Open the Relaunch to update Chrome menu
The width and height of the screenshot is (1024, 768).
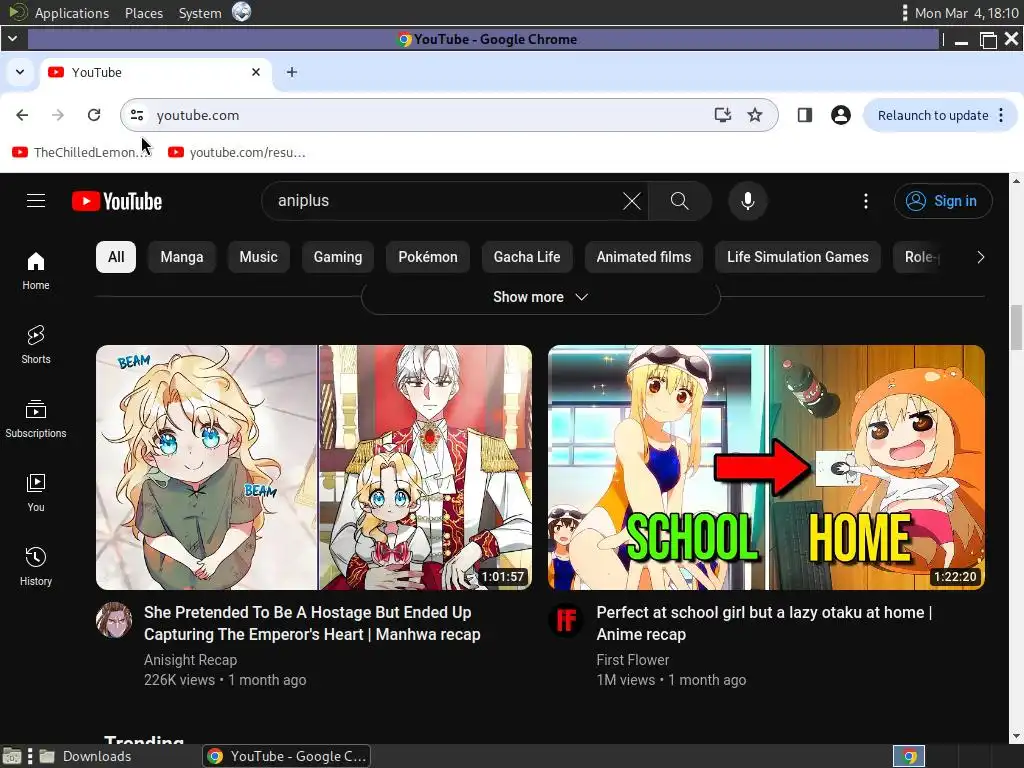[x=1001, y=115]
